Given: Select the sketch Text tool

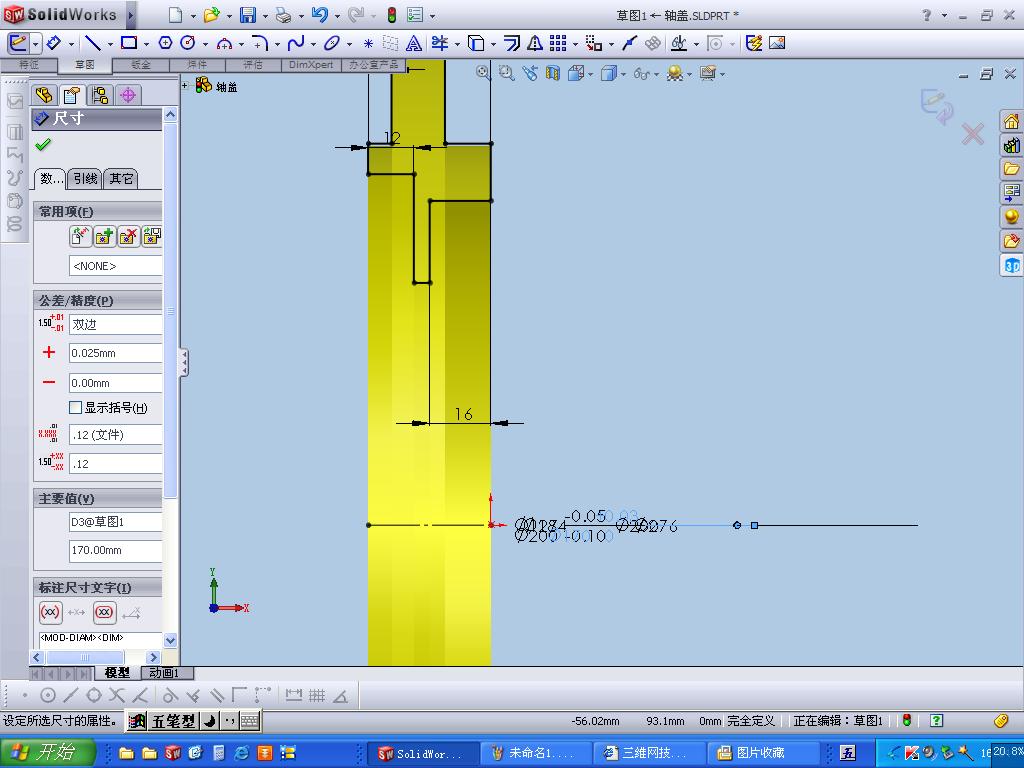Looking at the screenshot, I should click(x=413, y=44).
